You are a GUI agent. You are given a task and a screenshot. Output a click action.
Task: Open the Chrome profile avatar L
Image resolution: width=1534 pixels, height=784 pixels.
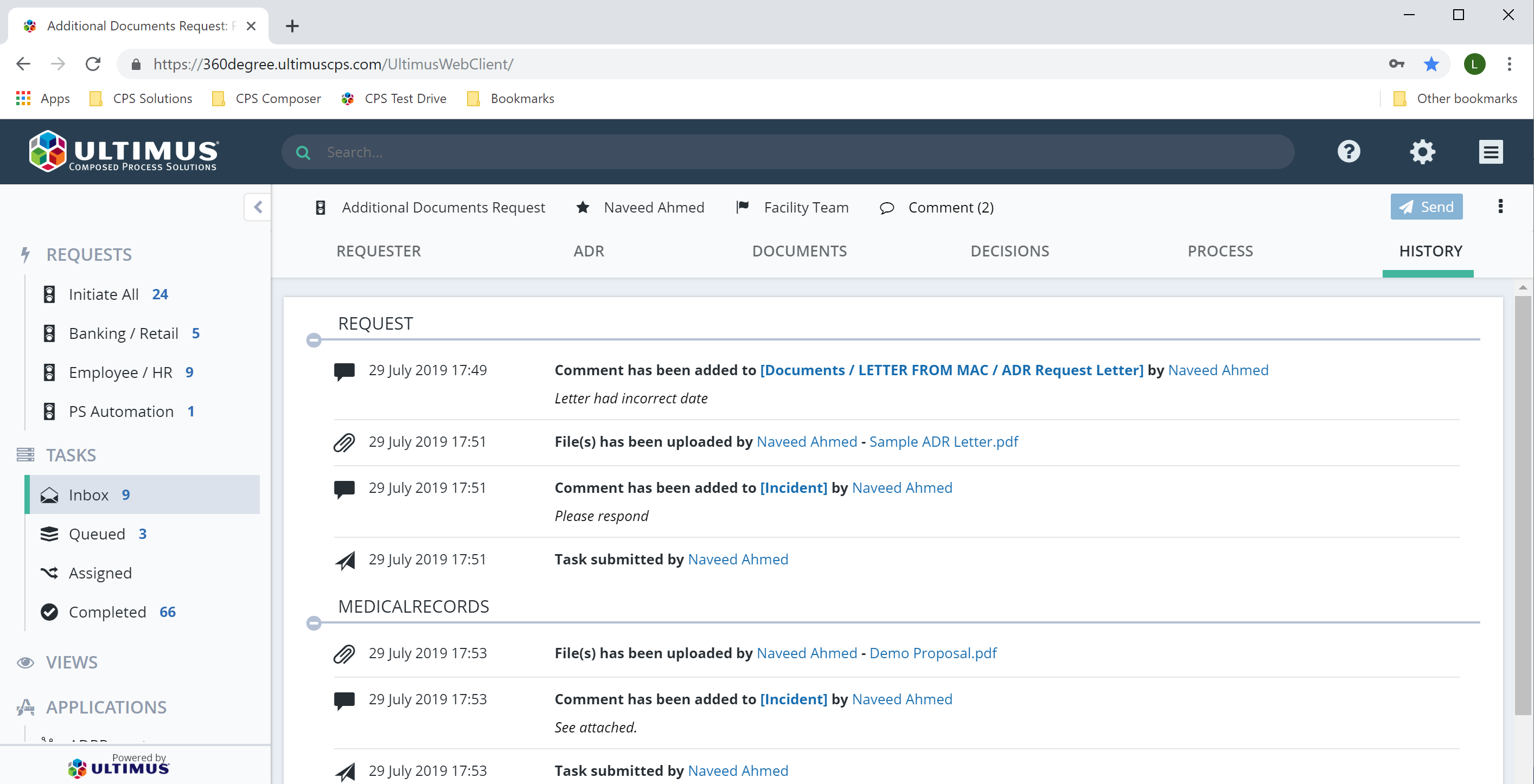coord(1474,63)
